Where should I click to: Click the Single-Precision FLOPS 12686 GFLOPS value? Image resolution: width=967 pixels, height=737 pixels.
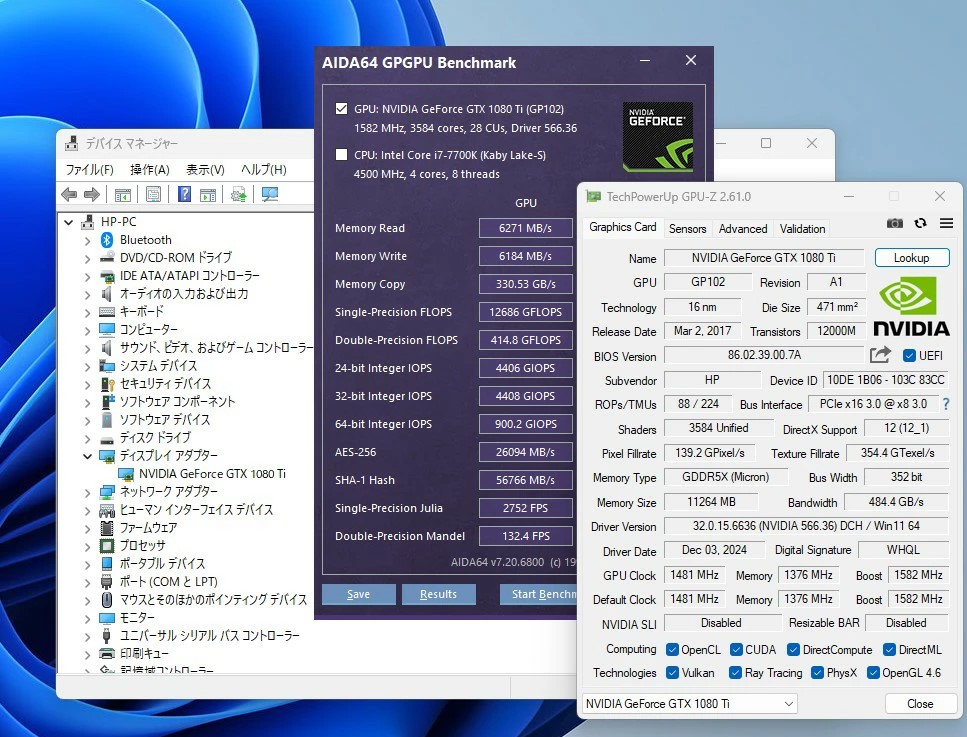[525, 312]
